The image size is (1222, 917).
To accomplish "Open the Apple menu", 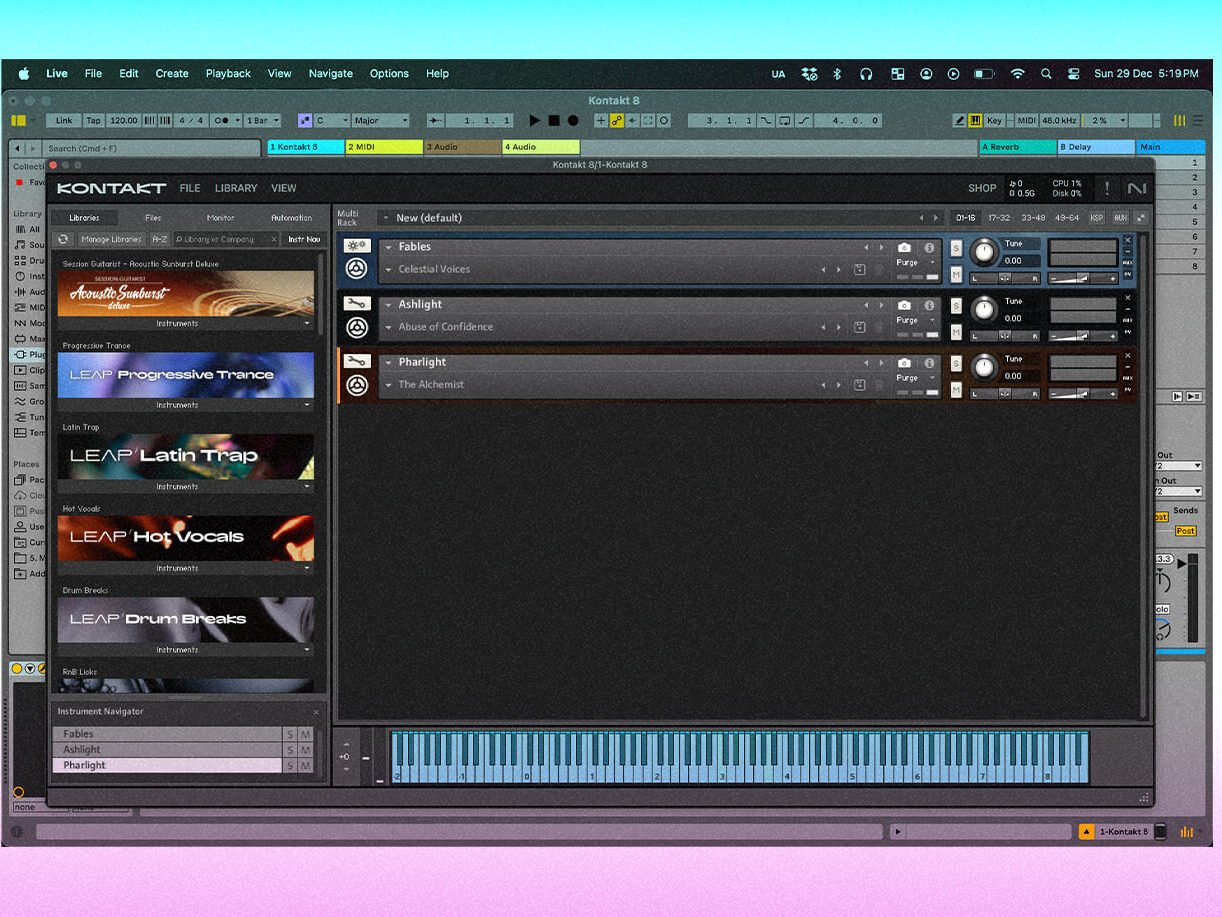I will click(24, 73).
